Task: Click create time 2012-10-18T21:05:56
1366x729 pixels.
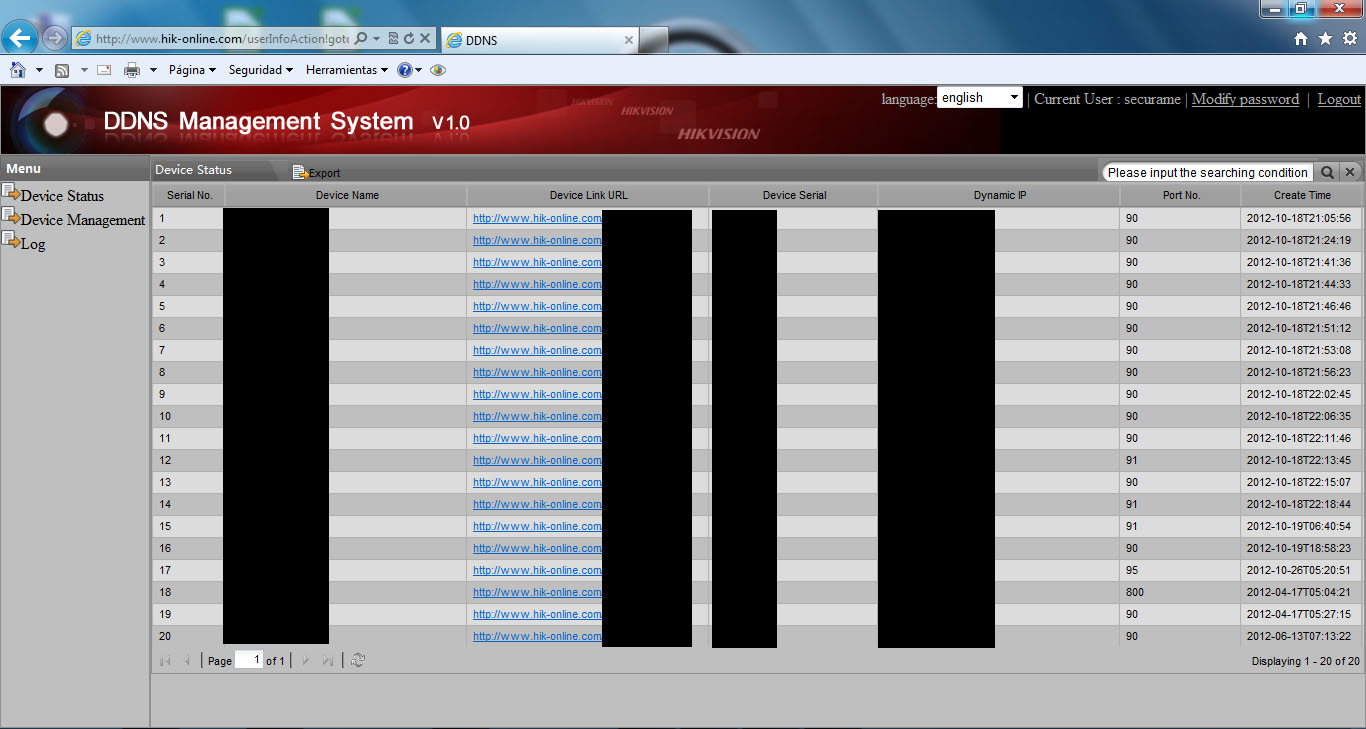Action: pyautogui.click(x=1299, y=218)
